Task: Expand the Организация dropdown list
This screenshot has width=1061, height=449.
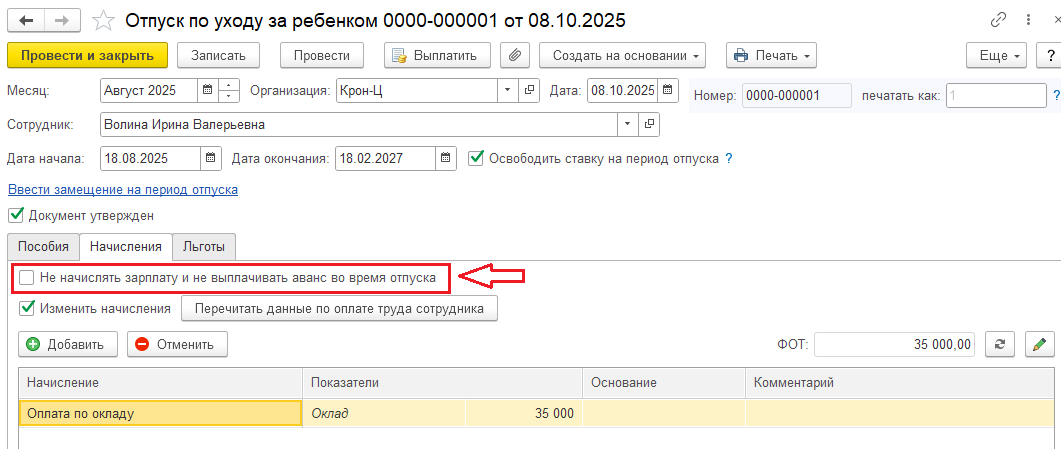Action: 508,90
